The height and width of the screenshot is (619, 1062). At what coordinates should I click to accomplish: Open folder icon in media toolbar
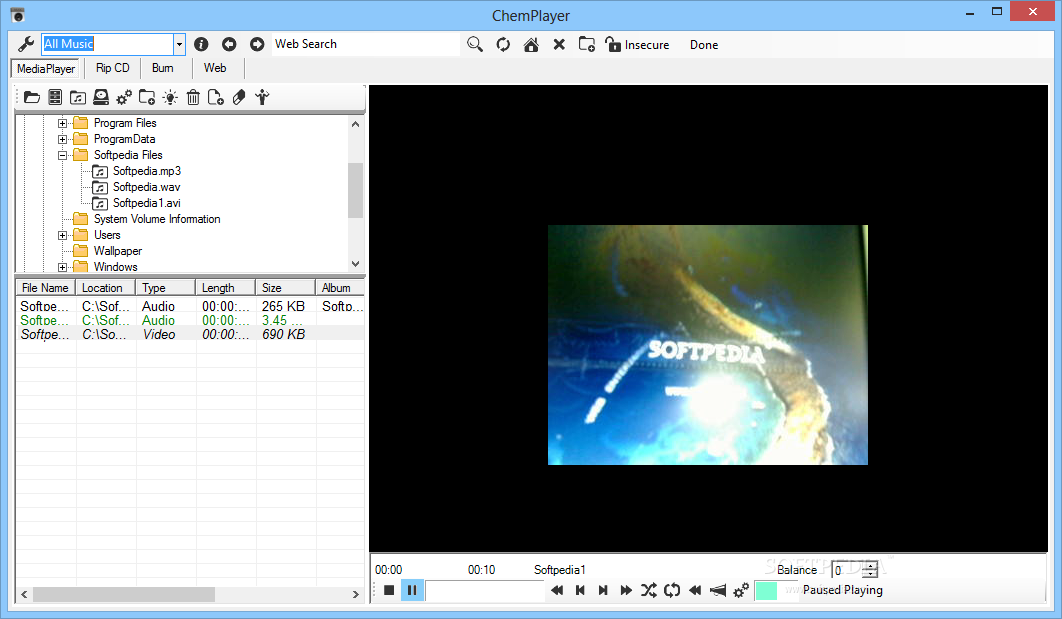click(32, 98)
